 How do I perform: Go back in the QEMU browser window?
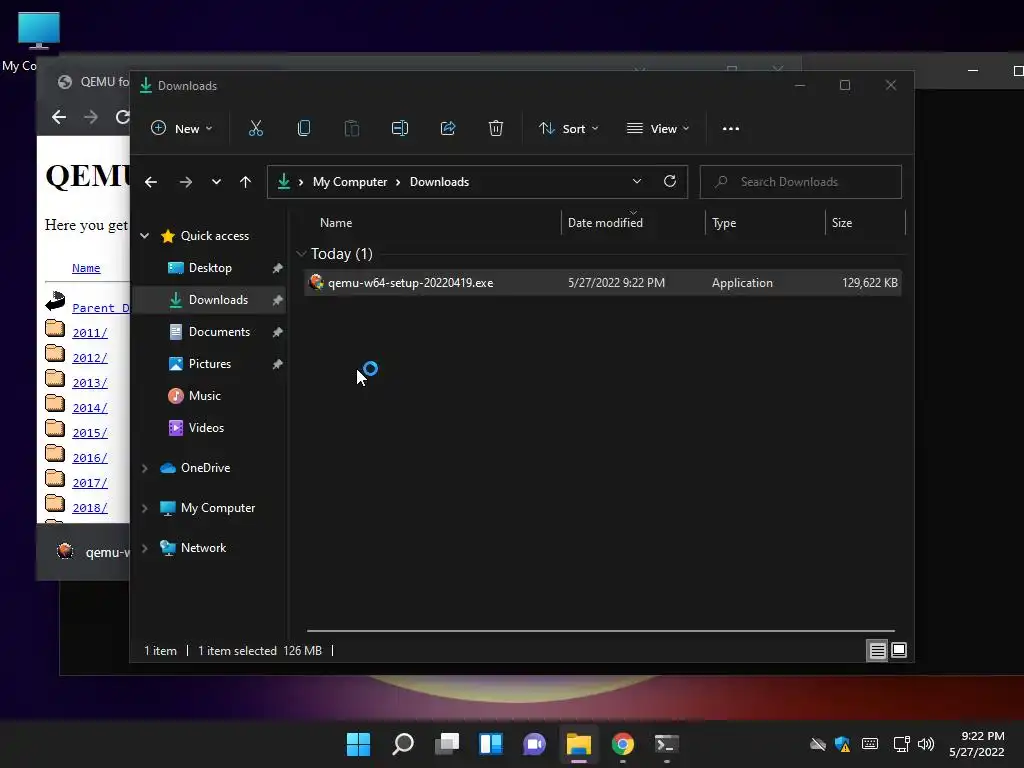tap(59, 117)
